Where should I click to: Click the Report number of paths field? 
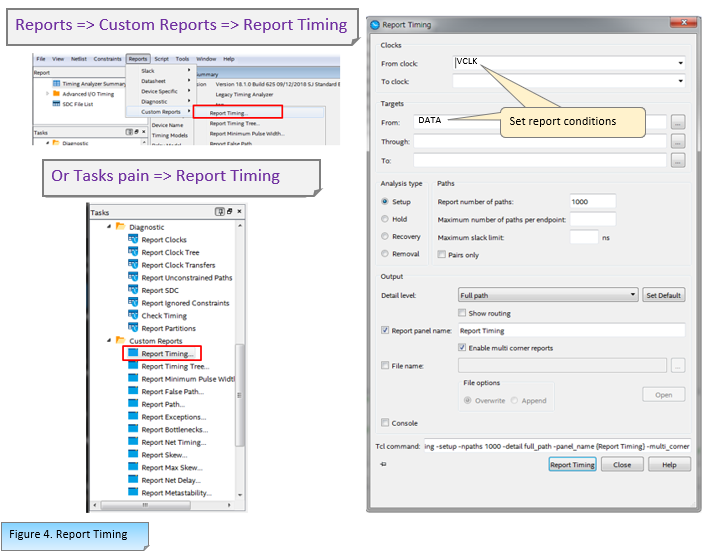click(x=592, y=202)
